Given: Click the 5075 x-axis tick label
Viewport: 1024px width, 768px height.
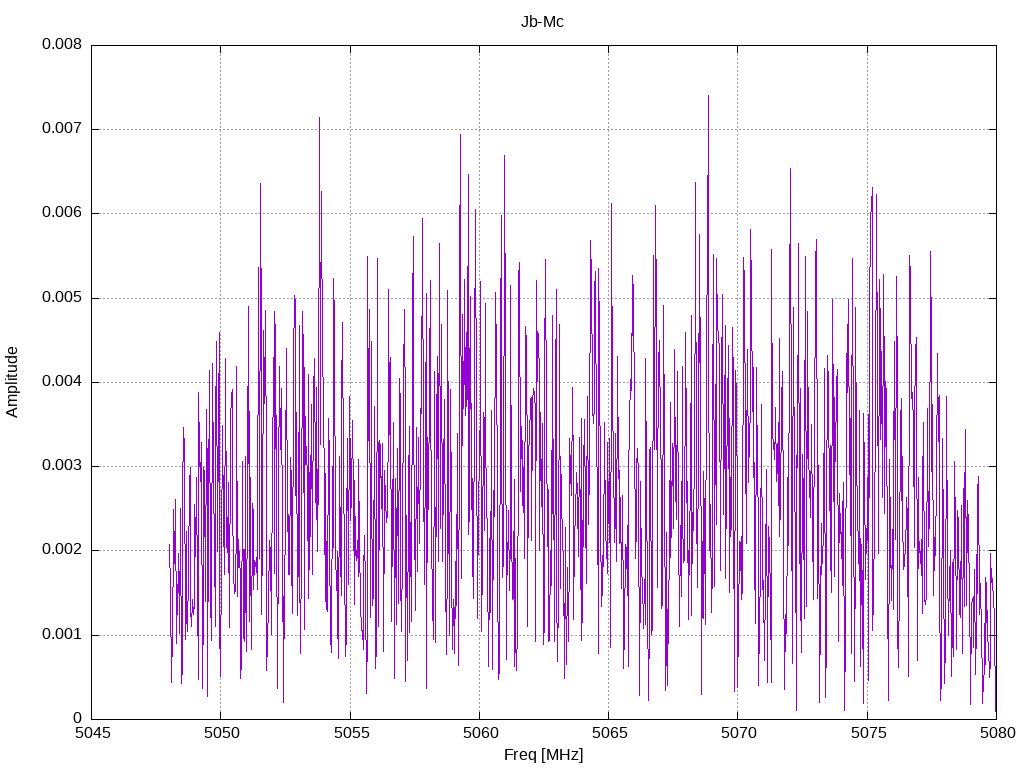Looking at the screenshot, I should pos(868,733).
